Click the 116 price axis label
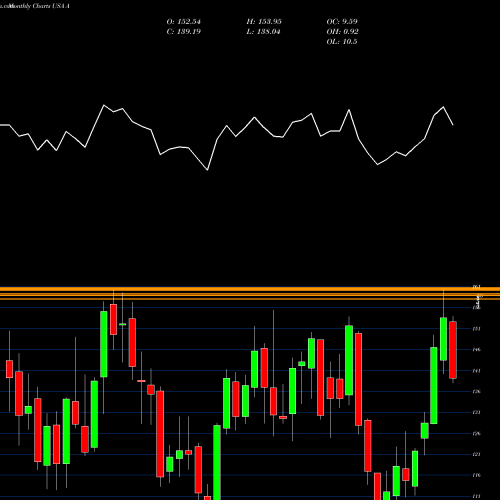Image resolution: width=500 pixels, height=500 pixels. coord(477,475)
